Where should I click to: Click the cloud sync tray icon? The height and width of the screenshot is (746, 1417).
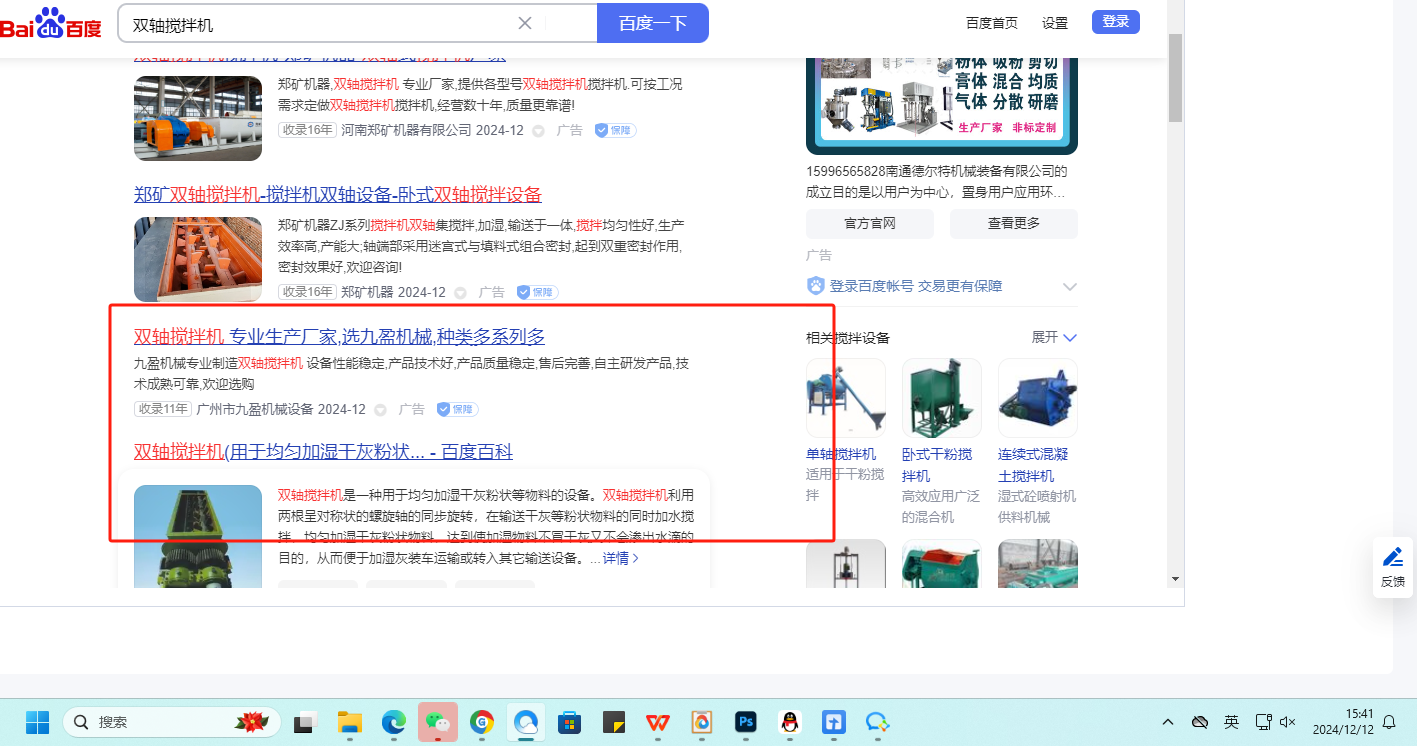pyautogui.click(x=1200, y=722)
